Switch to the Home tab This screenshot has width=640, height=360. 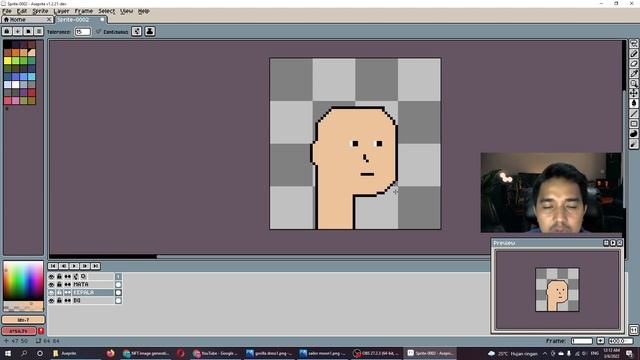click(x=27, y=19)
